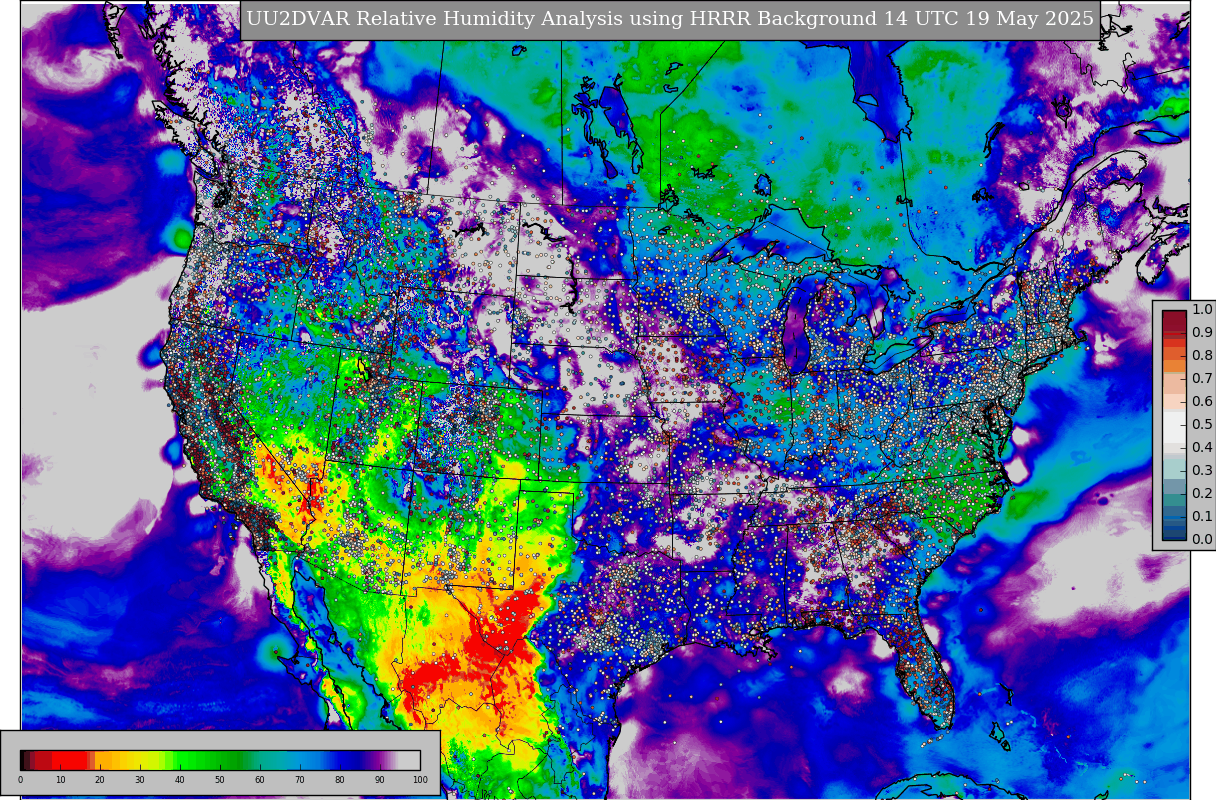The width and height of the screenshot is (1216, 800).
Task: Click the "50" tick label on the bottom colorbar
Action: (220, 780)
